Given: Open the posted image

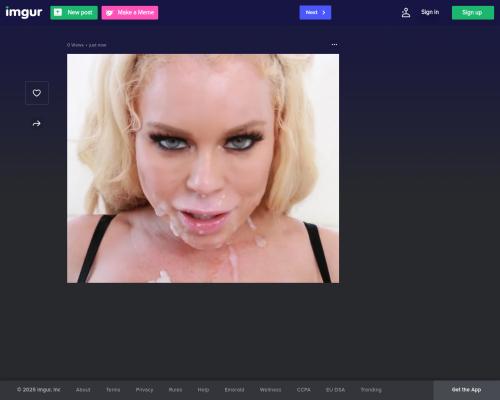Looking at the screenshot, I should coord(203,168).
